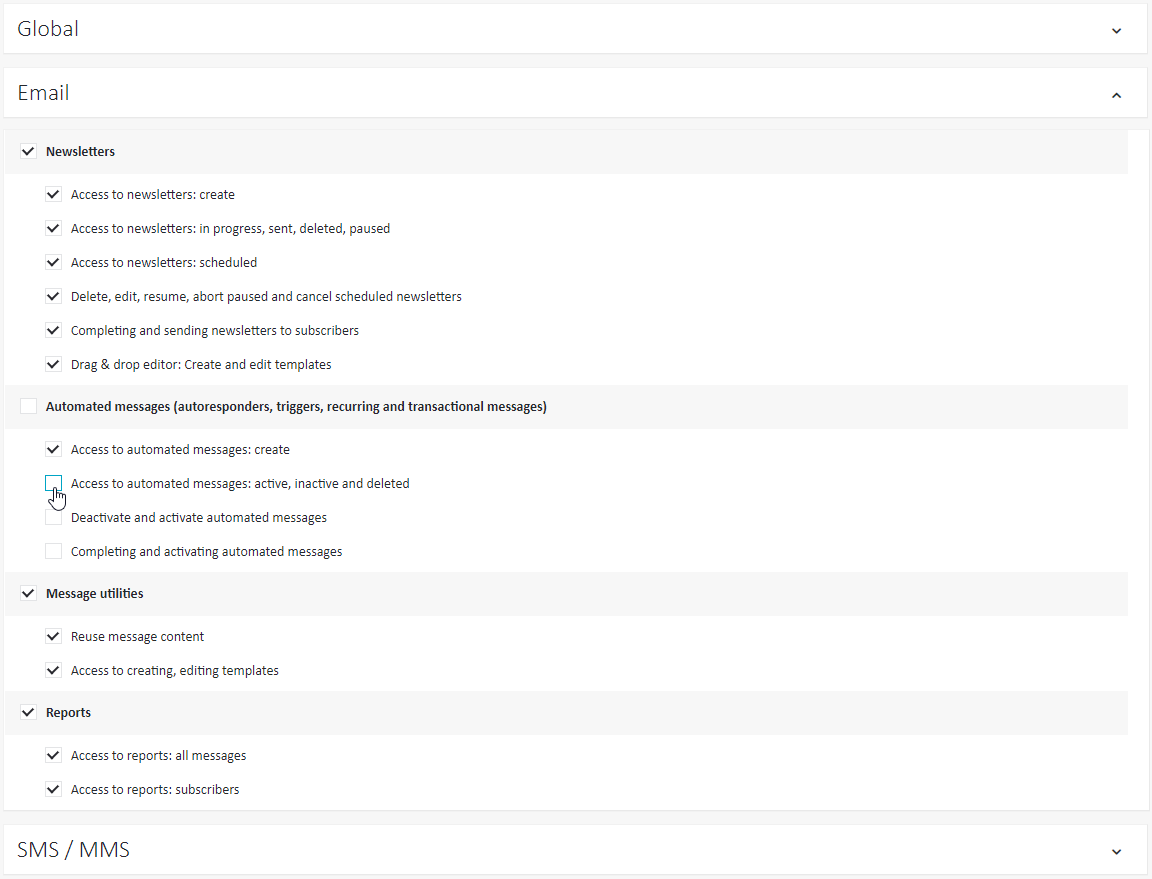Image resolution: width=1152 pixels, height=879 pixels.
Task: Expand the SMS / MMS section chevron
Action: 1116,852
